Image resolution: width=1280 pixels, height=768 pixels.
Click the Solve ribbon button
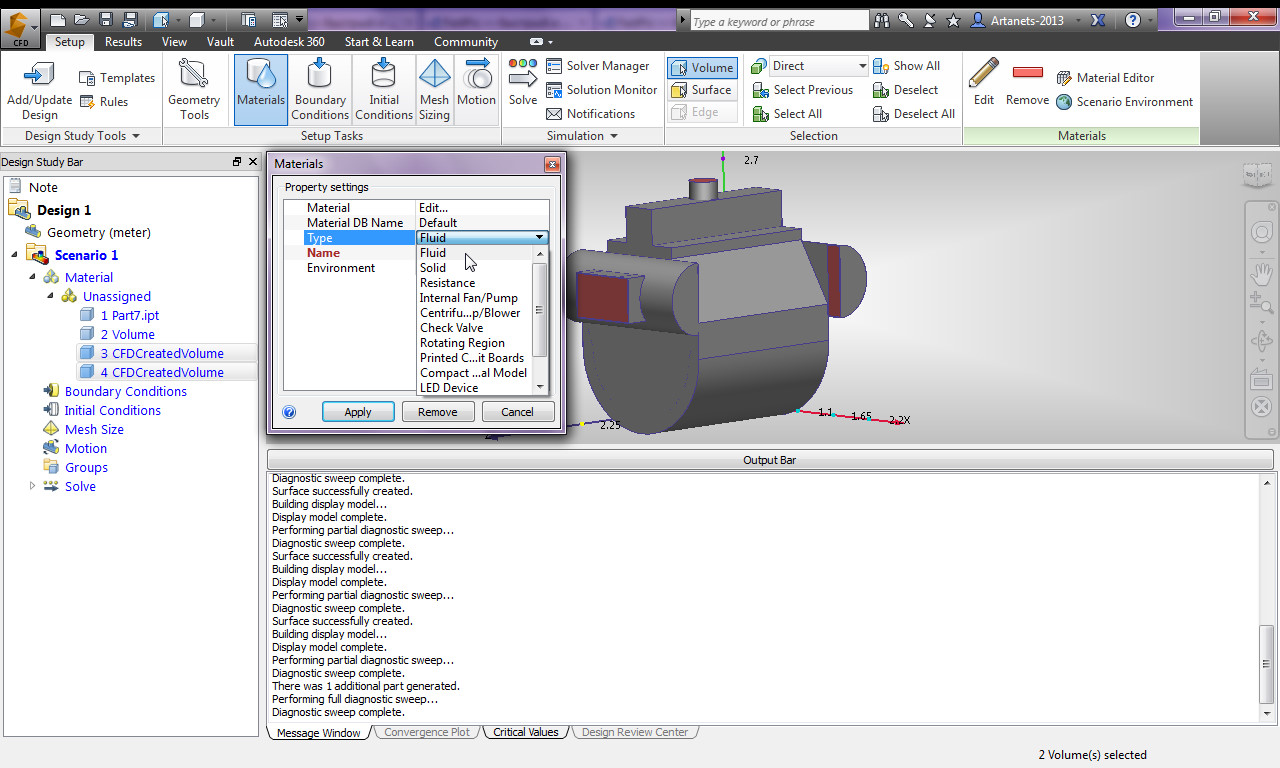click(x=523, y=82)
